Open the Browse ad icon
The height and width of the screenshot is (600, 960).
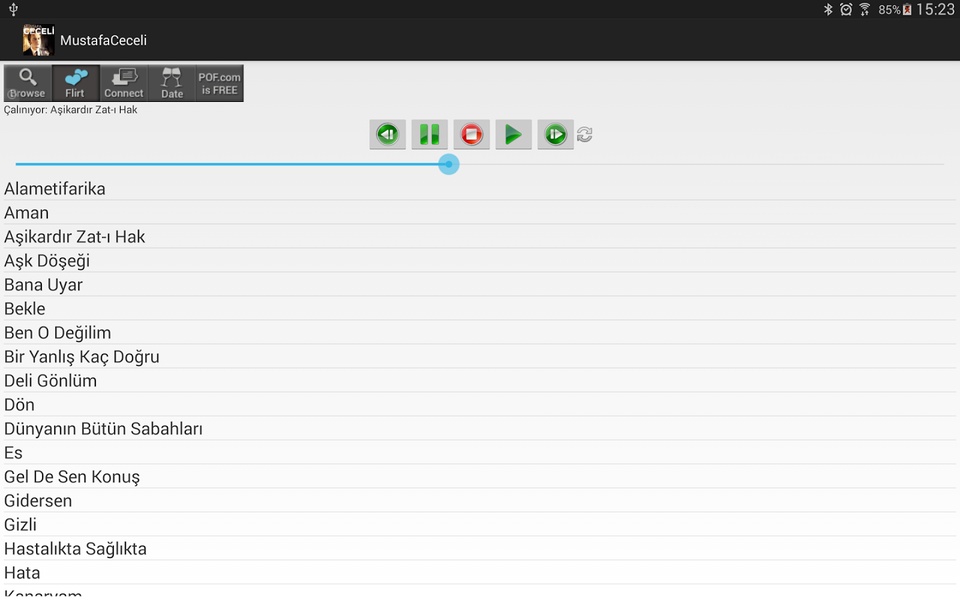[x=28, y=83]
